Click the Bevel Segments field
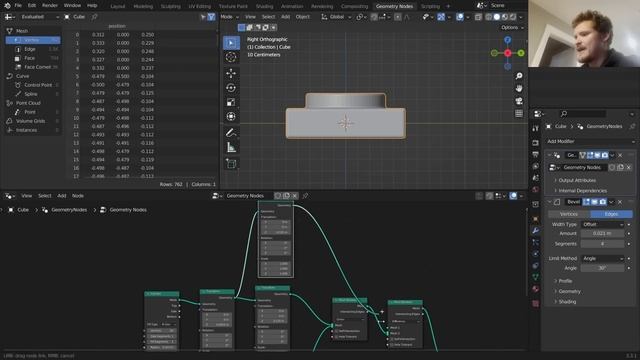Viewport: 640px width, 360px height. coord(602,244)
